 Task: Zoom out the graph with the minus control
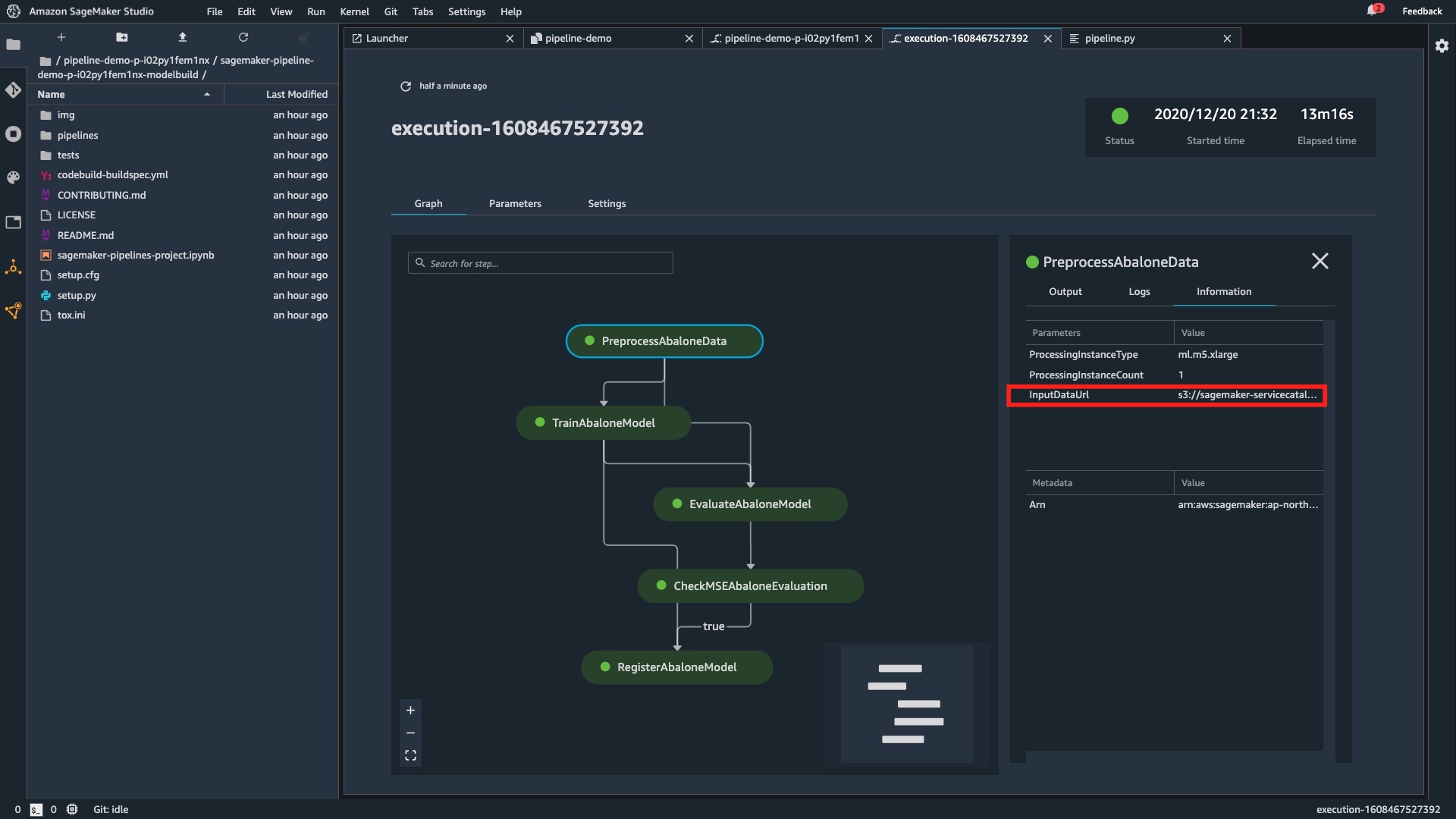coord(410,733)
